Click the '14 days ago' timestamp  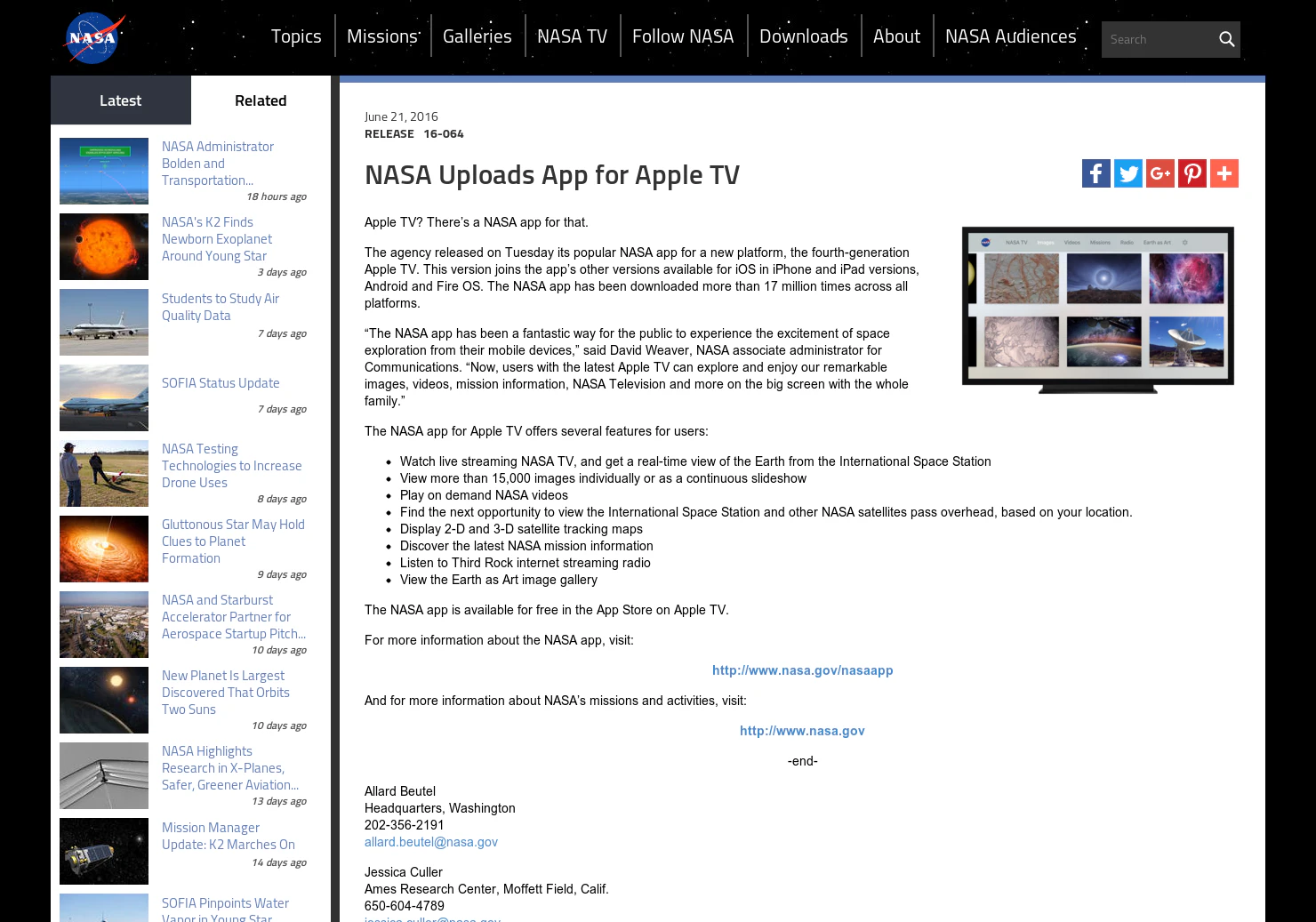(279, 862)
